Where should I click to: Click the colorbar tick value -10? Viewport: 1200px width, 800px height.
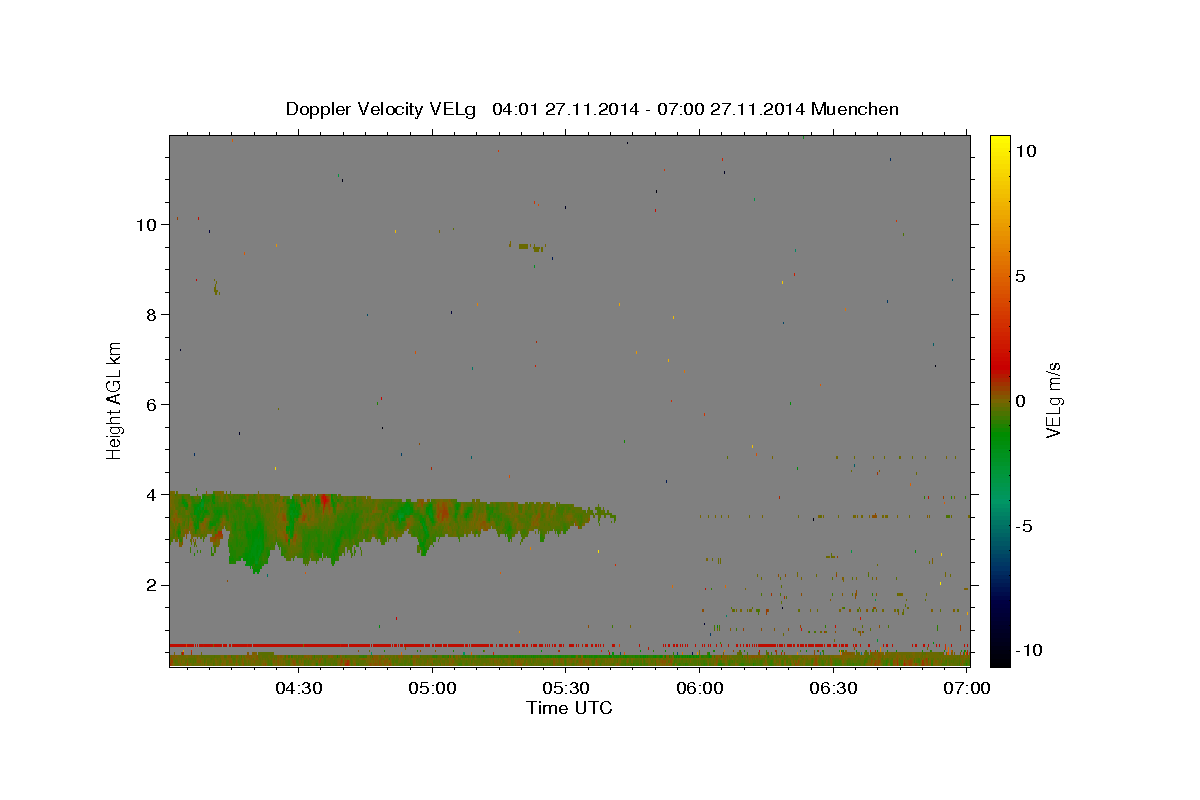pyautogui.click(x=1028, y=651)
